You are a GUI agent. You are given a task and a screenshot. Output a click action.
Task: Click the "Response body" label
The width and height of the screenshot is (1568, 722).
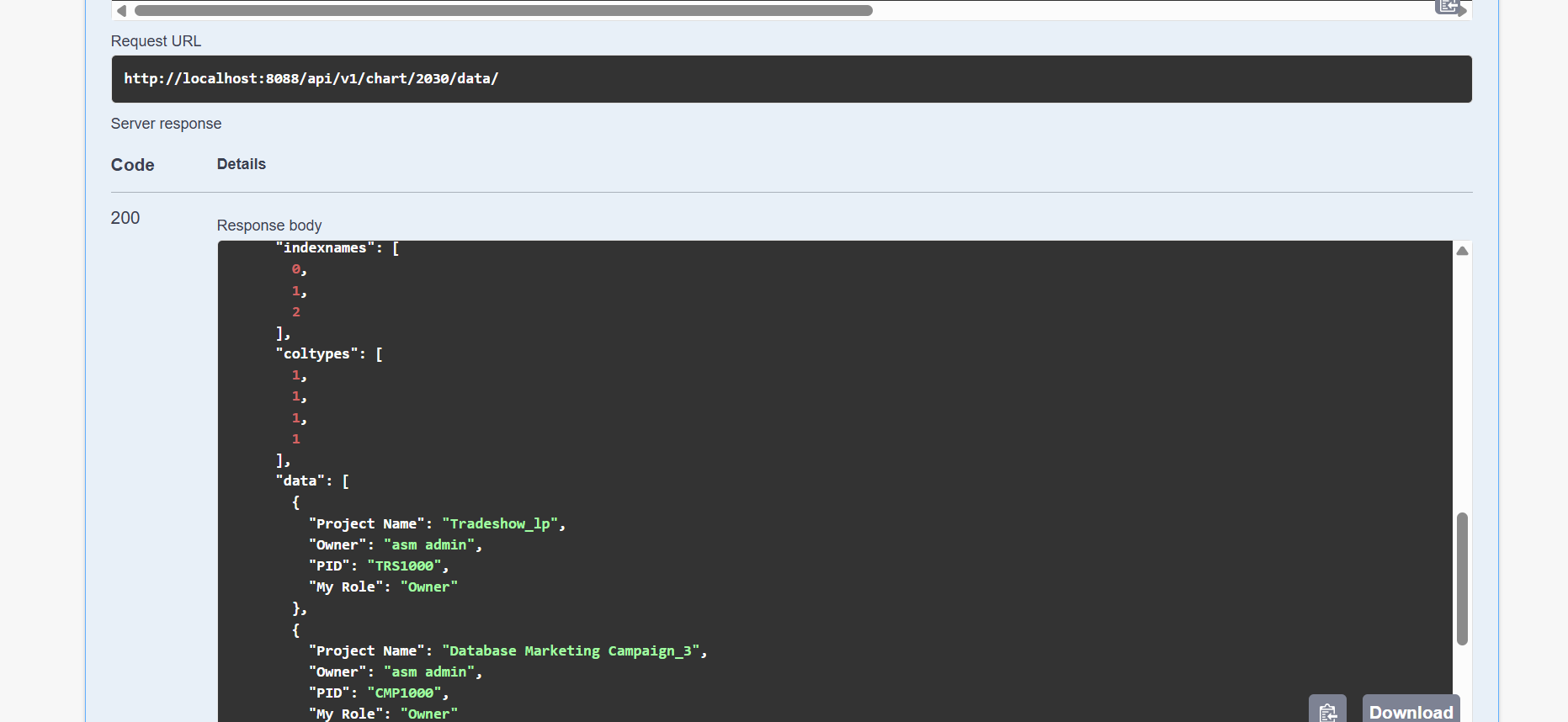[269, 226]
